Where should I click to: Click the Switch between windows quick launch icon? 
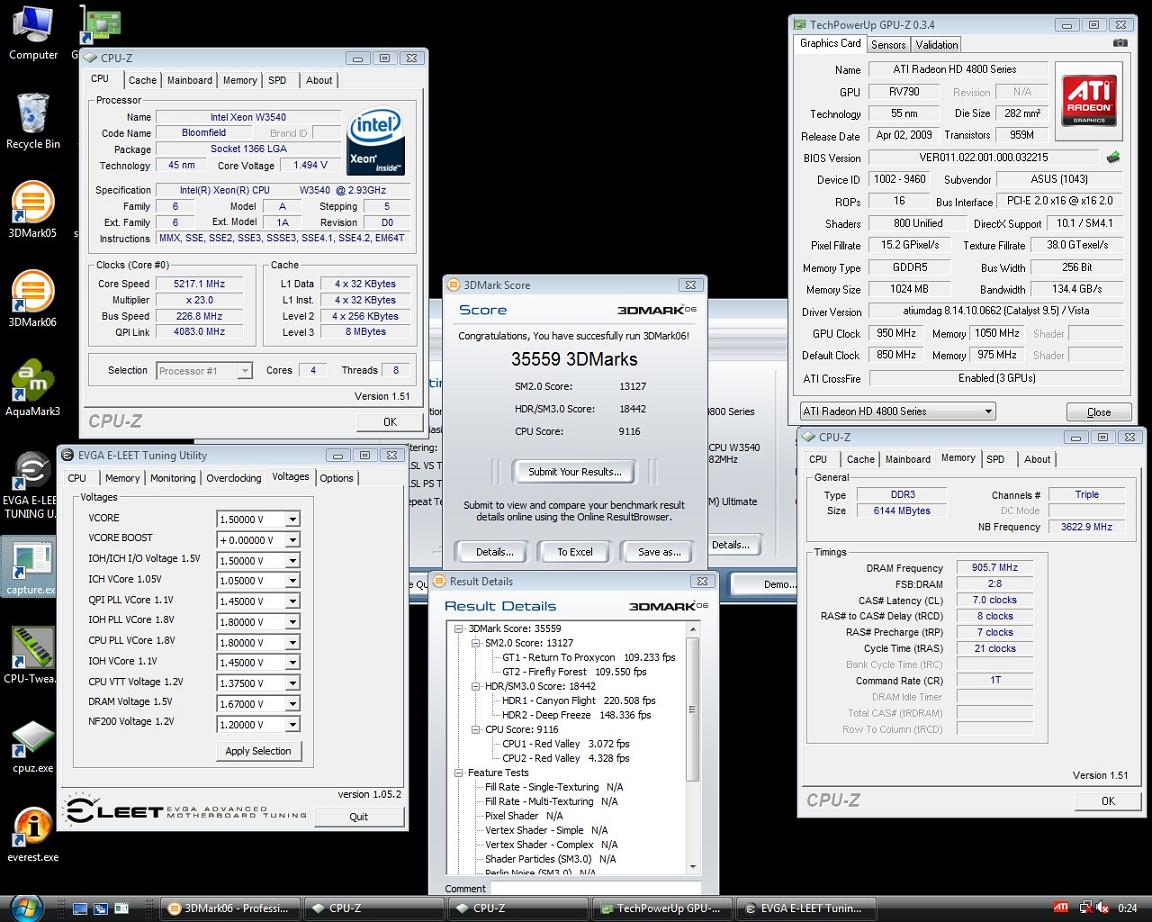[101, 909]
